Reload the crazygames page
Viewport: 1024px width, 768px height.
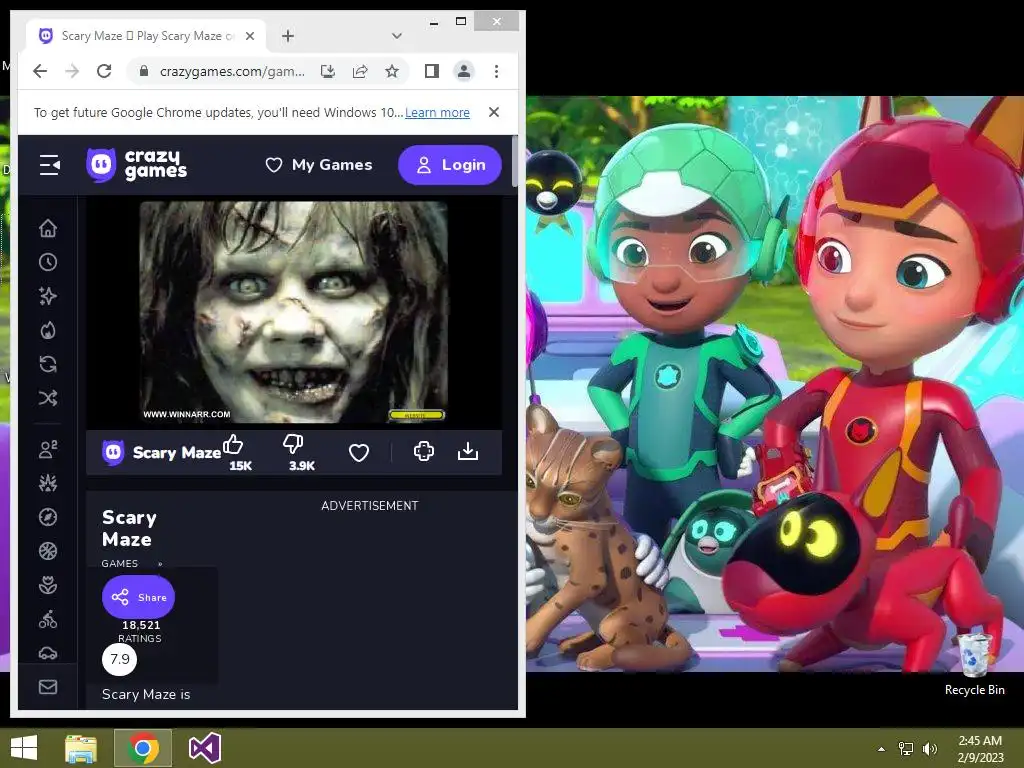coord(104,71)
